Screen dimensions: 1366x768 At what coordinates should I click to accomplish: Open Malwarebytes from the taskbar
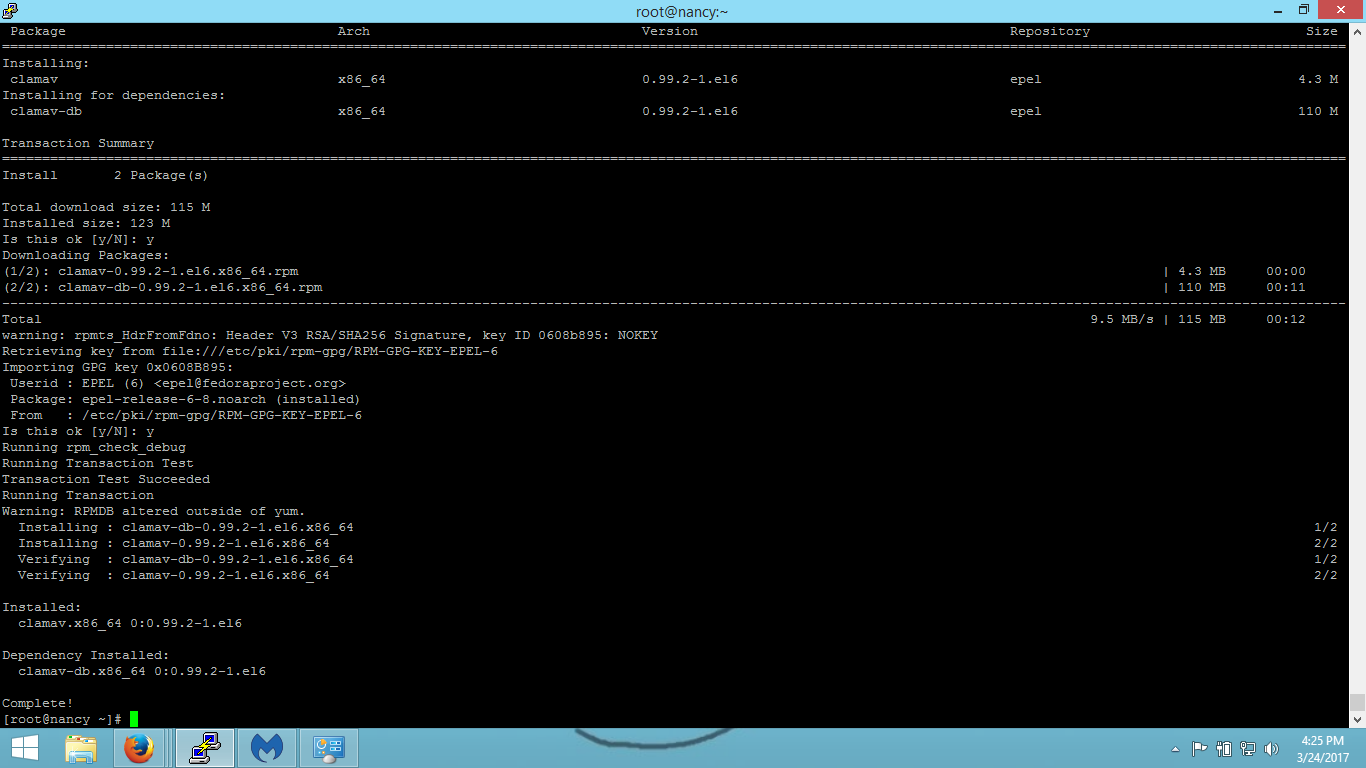coord(266,748)
